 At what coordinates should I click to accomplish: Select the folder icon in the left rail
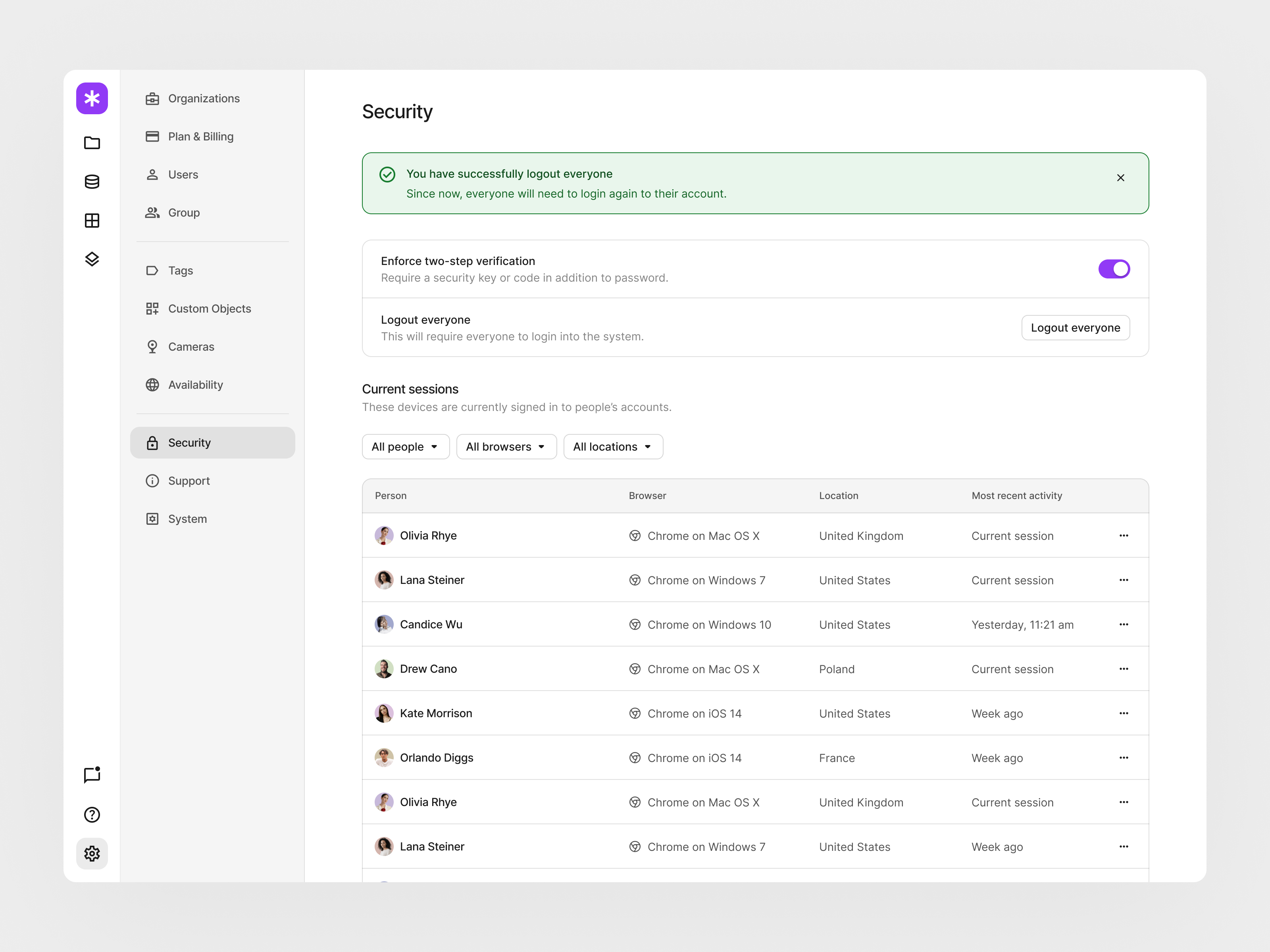tap(92, 143)
